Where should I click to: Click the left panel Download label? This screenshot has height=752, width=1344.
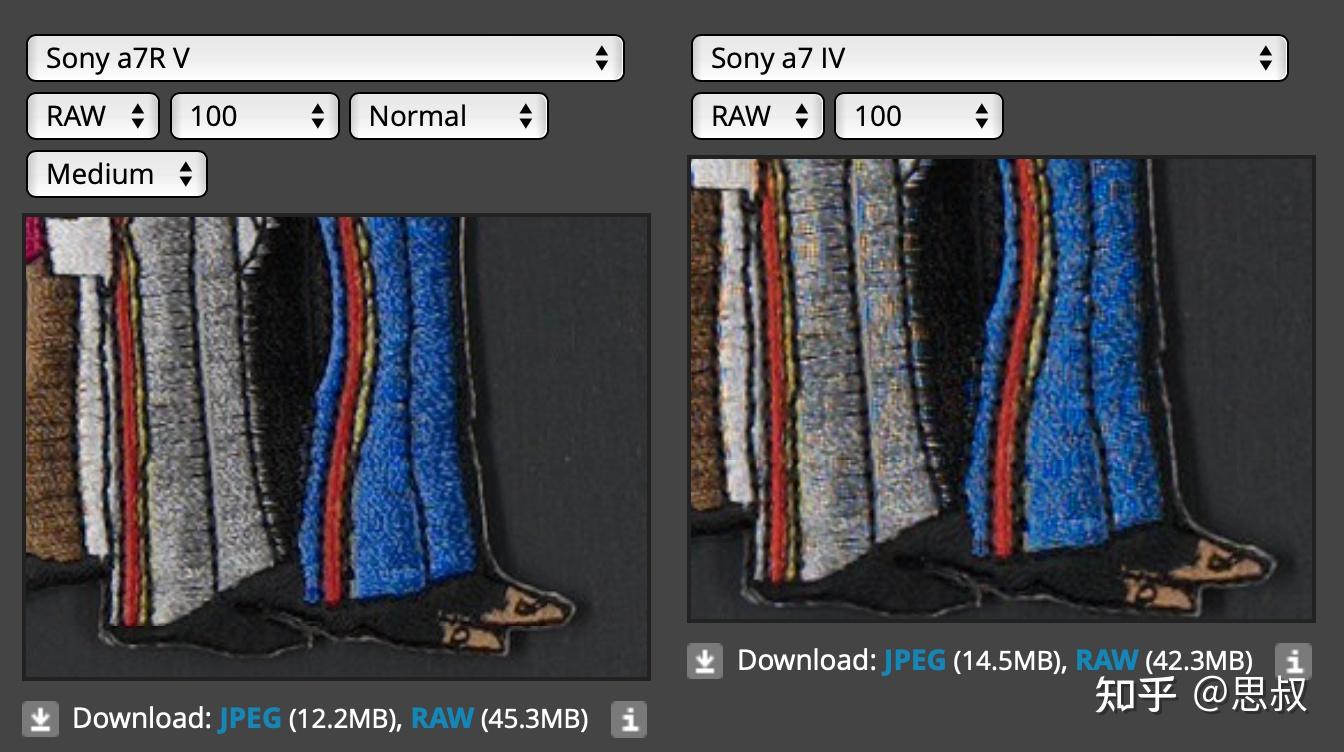coord(141,718)
